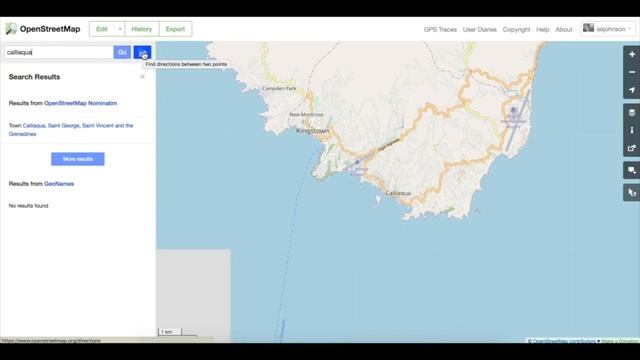Viewport: 640px width, 360px height.
Task: Zoom in on the map
Action: tap(632, 54)
